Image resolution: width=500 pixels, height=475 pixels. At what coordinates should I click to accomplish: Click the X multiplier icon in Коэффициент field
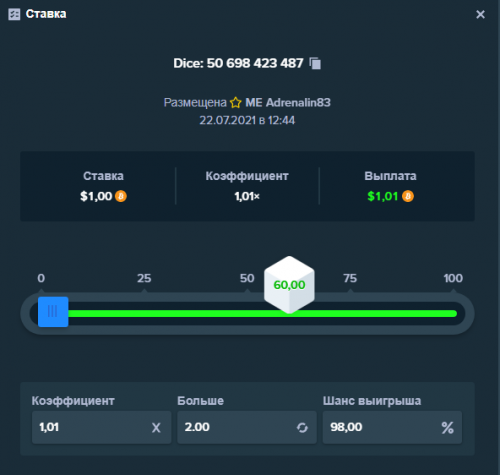(156, 428)
